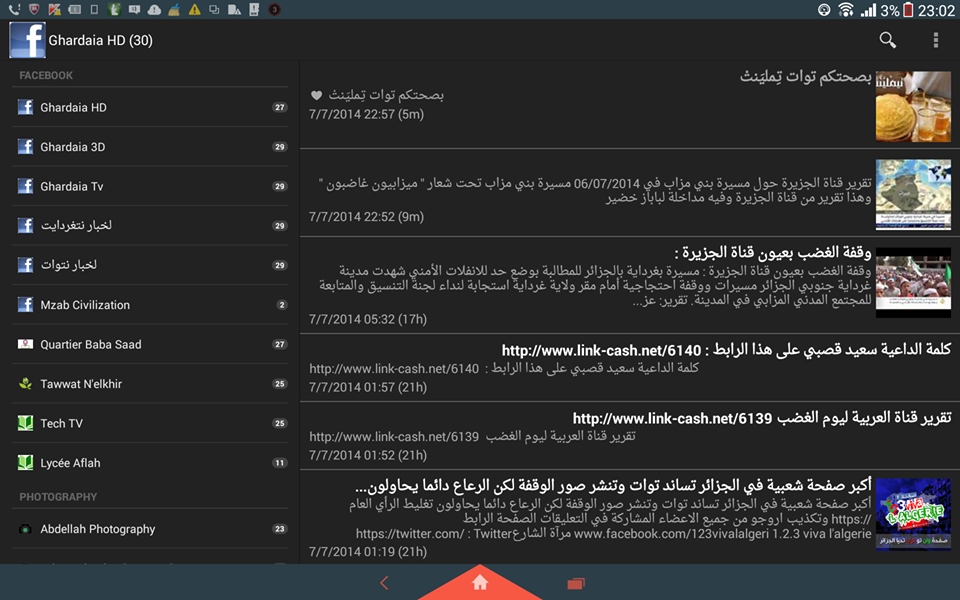
Task: Go back with the navigation arrow
Action: click(x=384, y=583)
